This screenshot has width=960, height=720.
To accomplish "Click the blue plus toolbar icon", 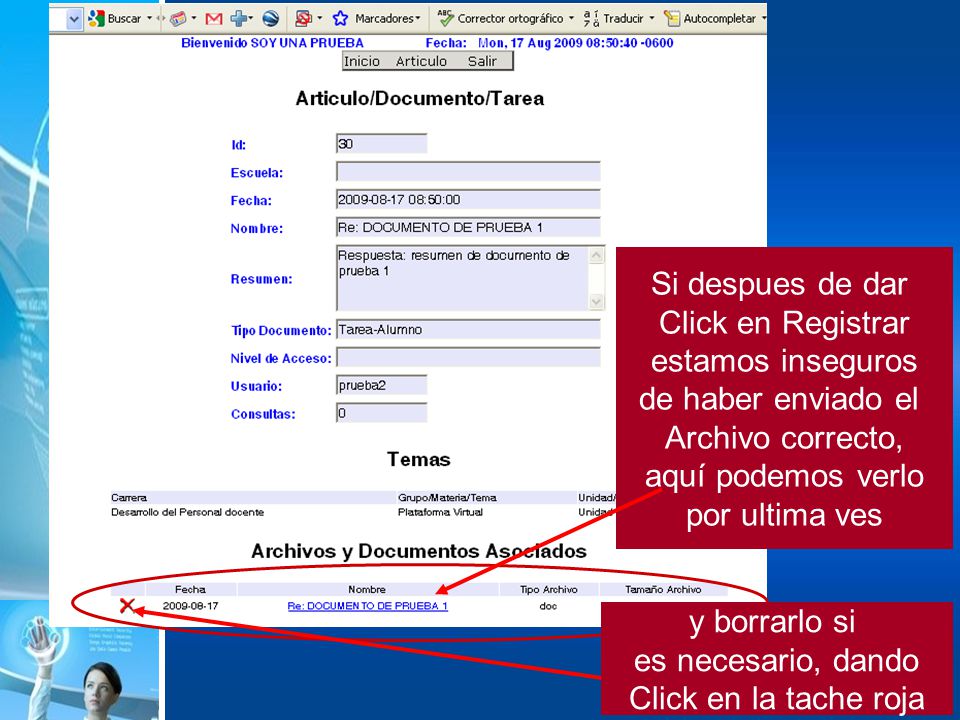I will pyautogui.click(x=238, y=18).
